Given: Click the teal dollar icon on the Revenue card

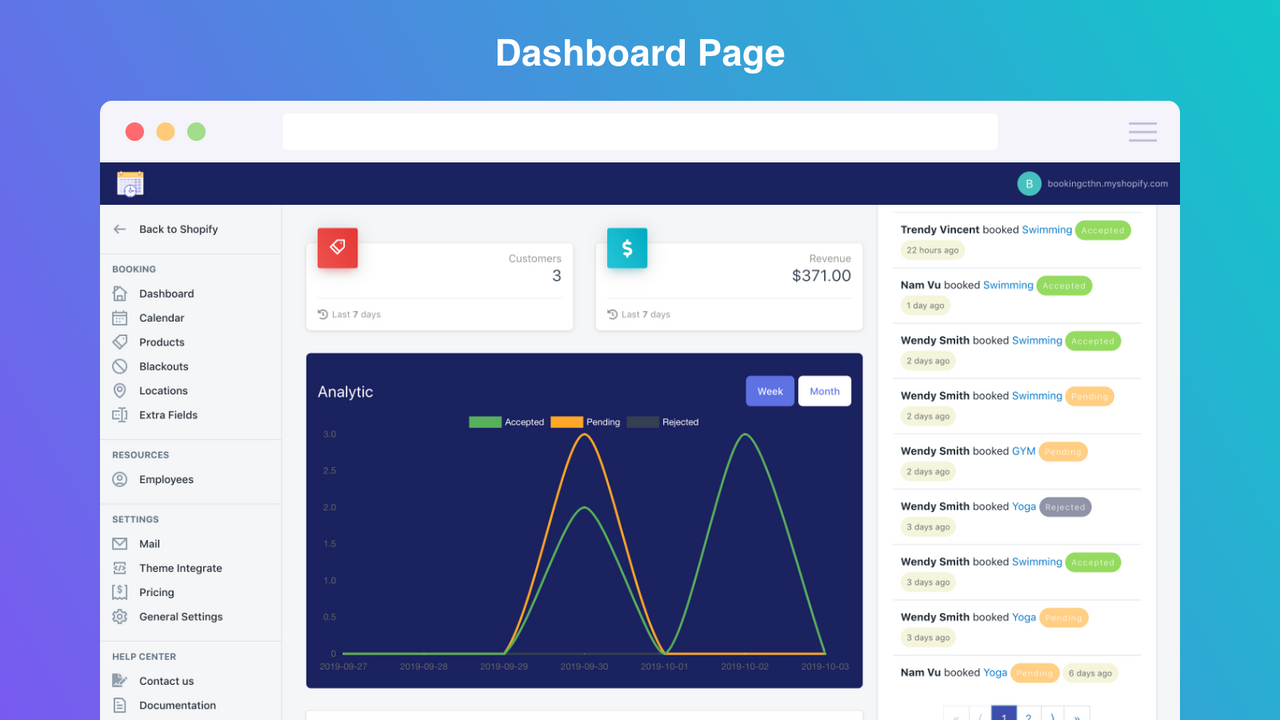Looking at the screenshot, I should pyautogui.click(x=627, y=247).
